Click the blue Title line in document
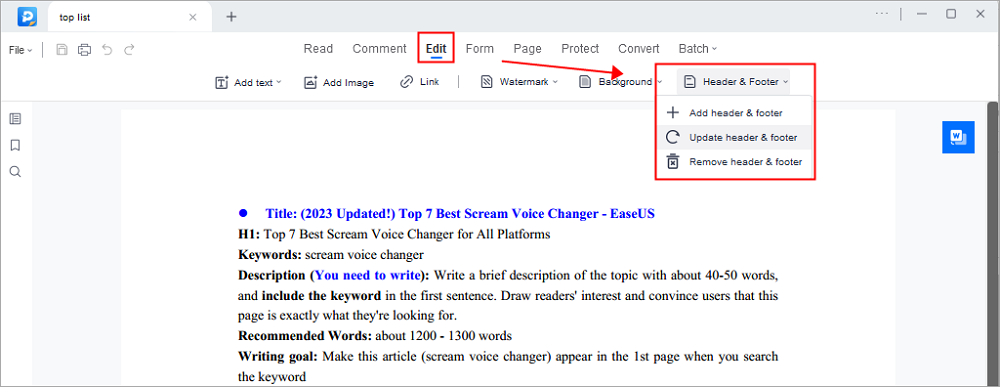 460,214
